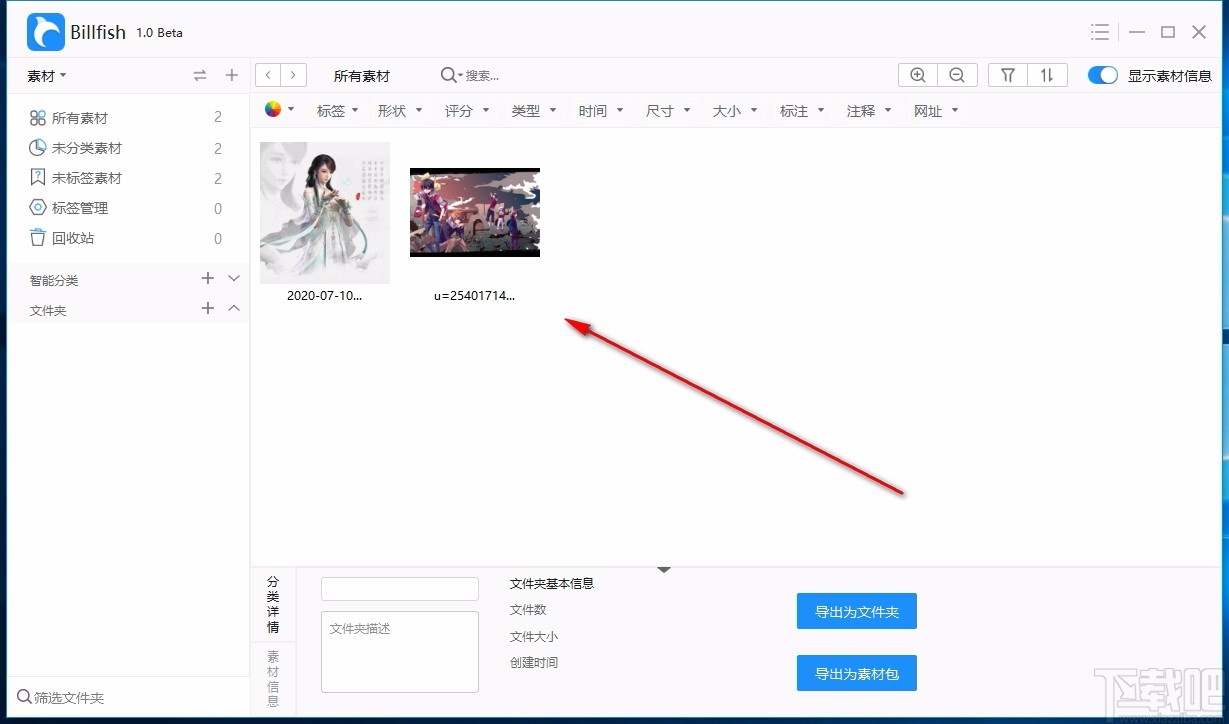This screenshot has width=1229, height=724.
Task: Click the sort order icon on the toolbar
Action: 1048,74
